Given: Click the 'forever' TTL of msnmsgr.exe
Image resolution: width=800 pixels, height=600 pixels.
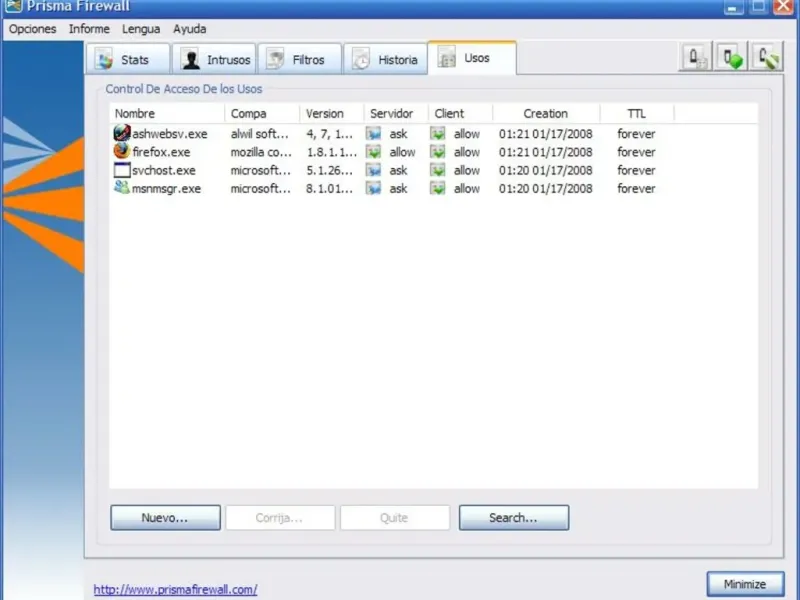Looking at the screenshot, I should 636,189.
